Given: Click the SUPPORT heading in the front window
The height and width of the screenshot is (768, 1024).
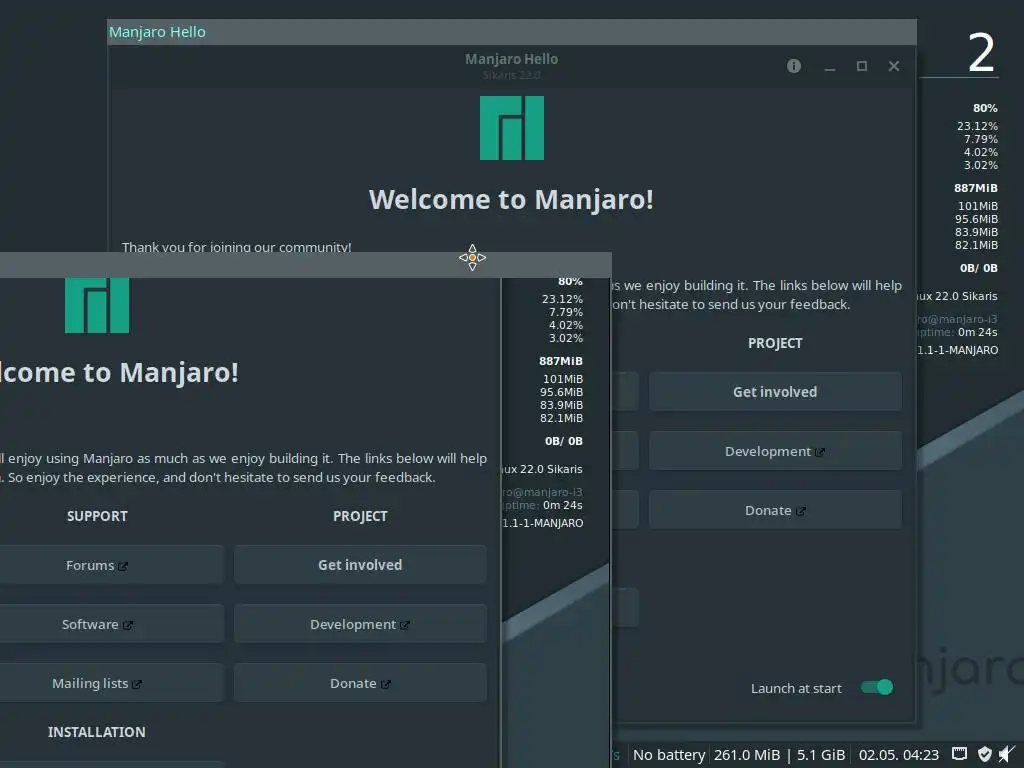Looking at the screenshot, I should (97, 516).
